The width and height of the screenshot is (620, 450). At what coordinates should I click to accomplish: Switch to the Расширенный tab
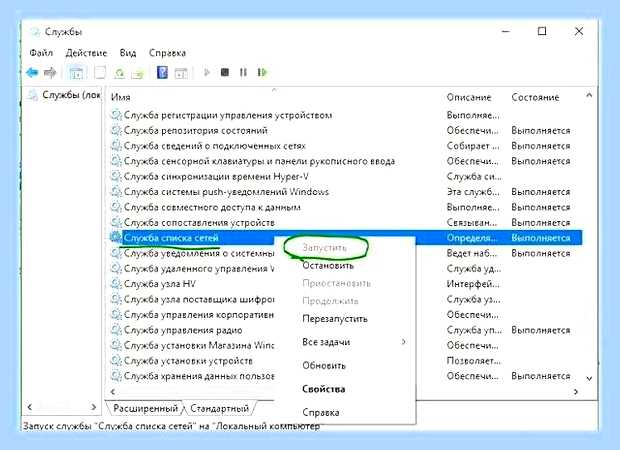click(145, 408)
